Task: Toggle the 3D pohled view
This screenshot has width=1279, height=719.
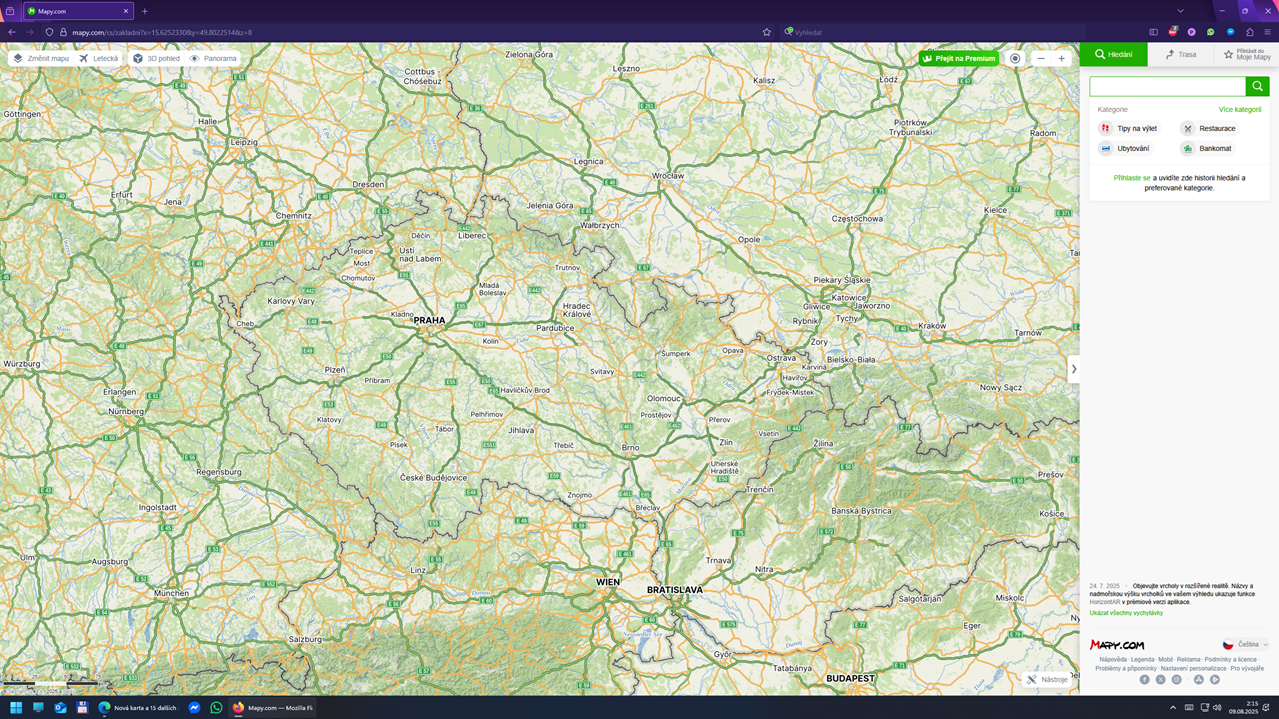Action: [x=156, y=59]
